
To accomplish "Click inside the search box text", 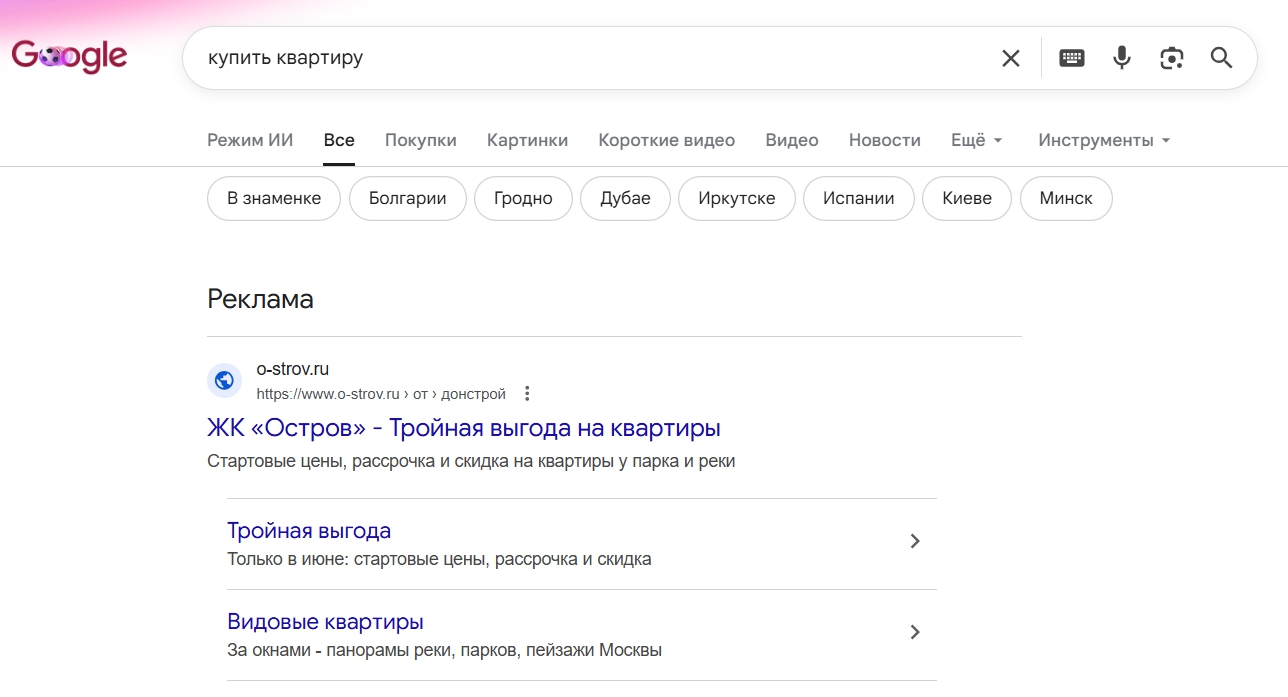I will 285,58.
